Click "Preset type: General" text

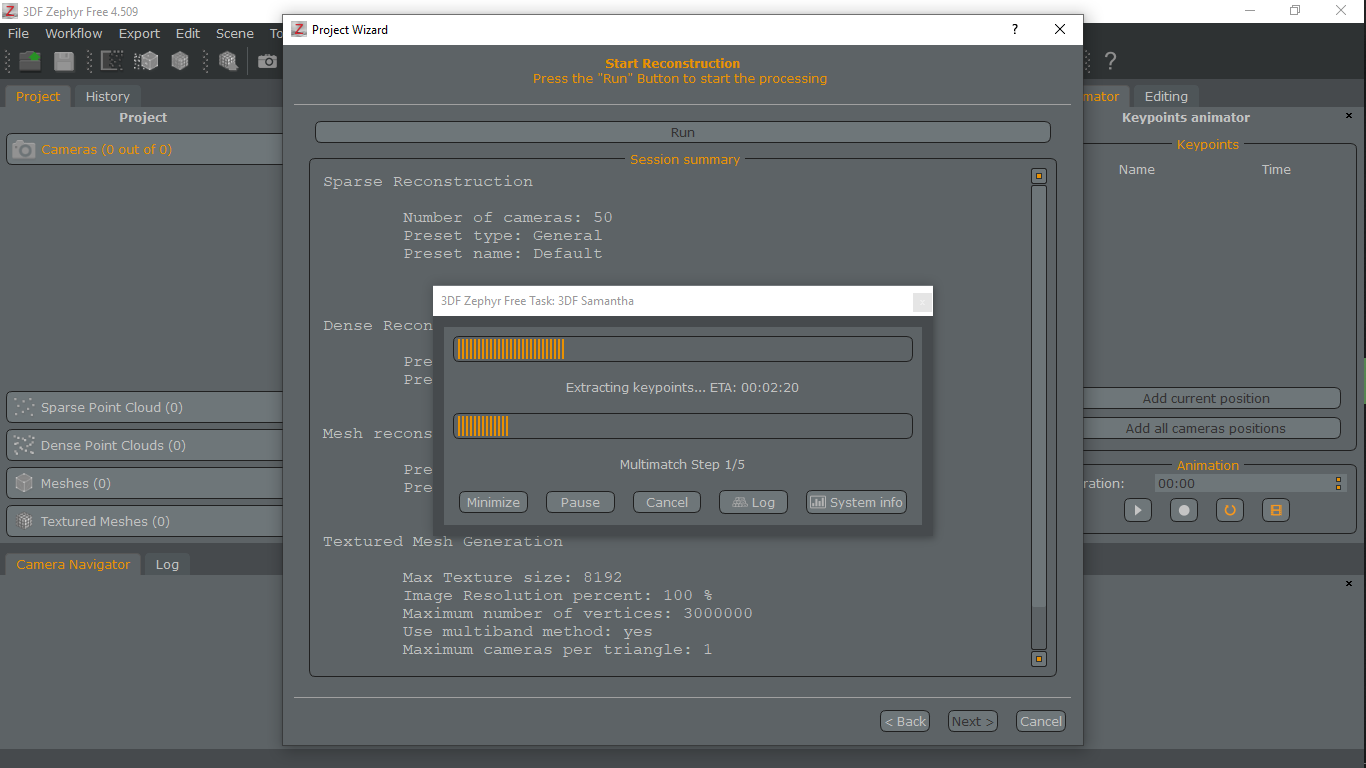point(503,235)
